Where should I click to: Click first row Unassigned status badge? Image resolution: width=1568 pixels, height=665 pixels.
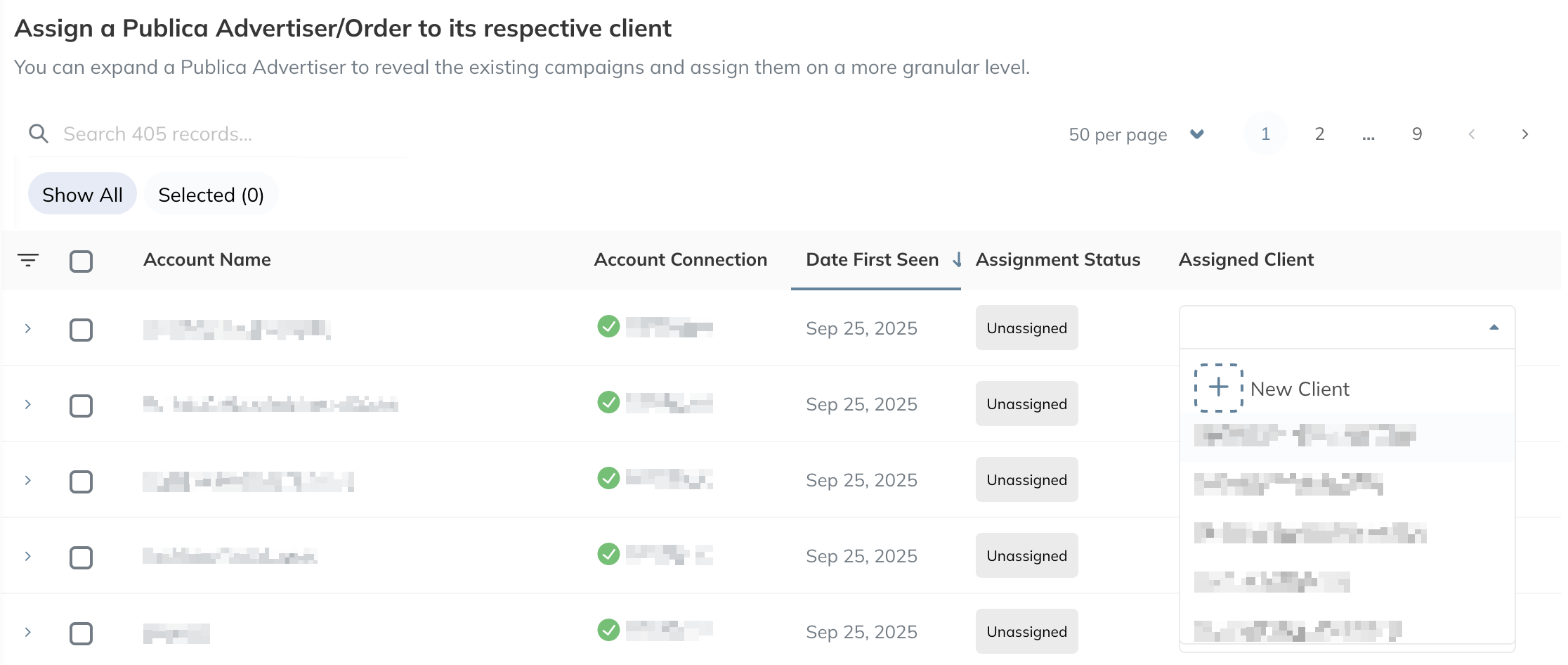click(1026, 328)
